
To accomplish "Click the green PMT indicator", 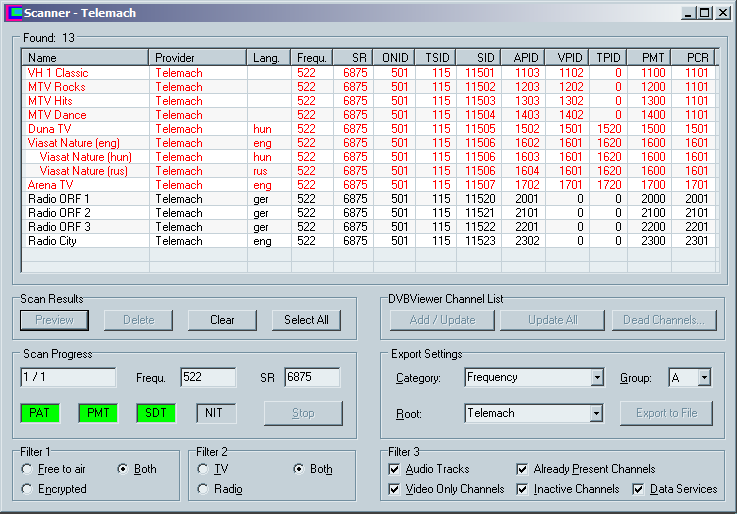I will pyautogui.click(x=98, y=413).
